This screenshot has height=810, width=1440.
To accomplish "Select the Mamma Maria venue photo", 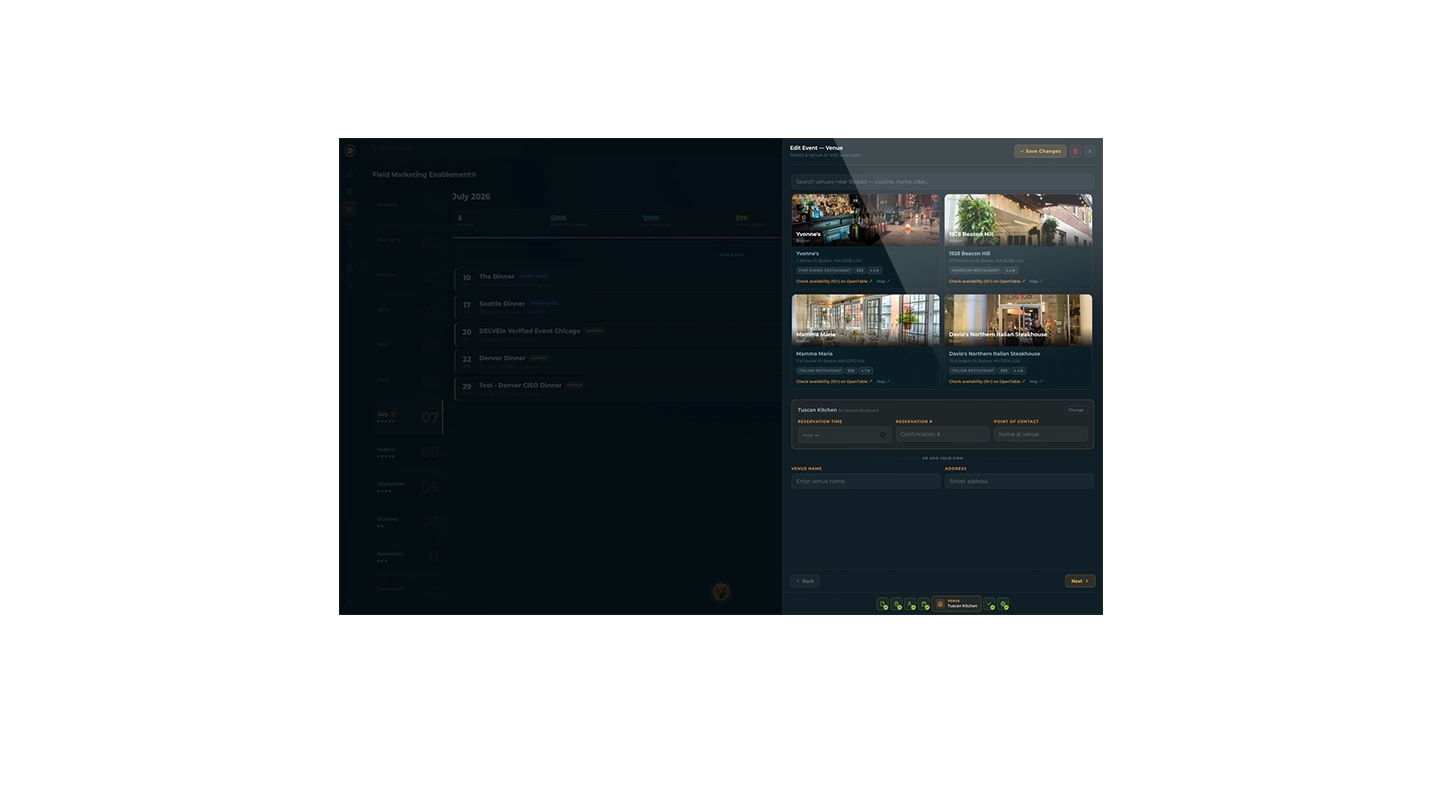I will [x=865, y=320].
